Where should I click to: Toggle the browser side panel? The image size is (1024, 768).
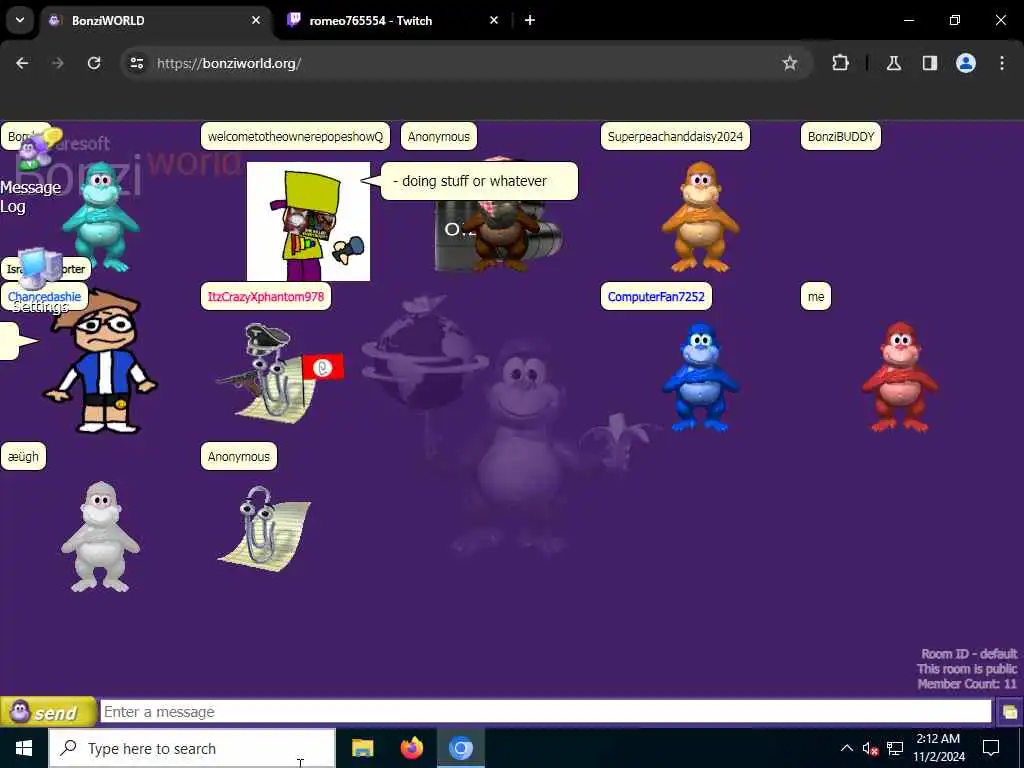click(930, 63)
